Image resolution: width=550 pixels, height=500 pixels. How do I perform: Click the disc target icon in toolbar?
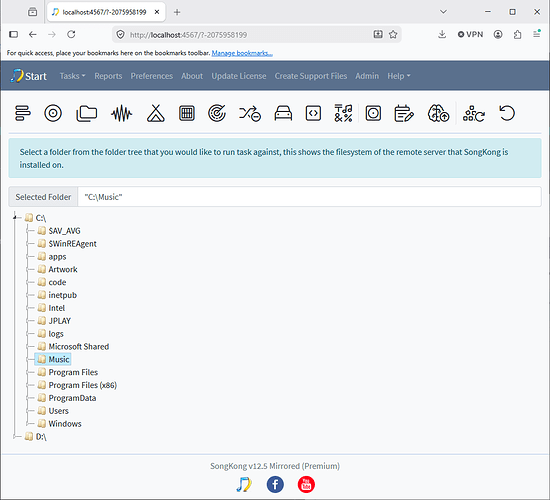tap(53, 113)
